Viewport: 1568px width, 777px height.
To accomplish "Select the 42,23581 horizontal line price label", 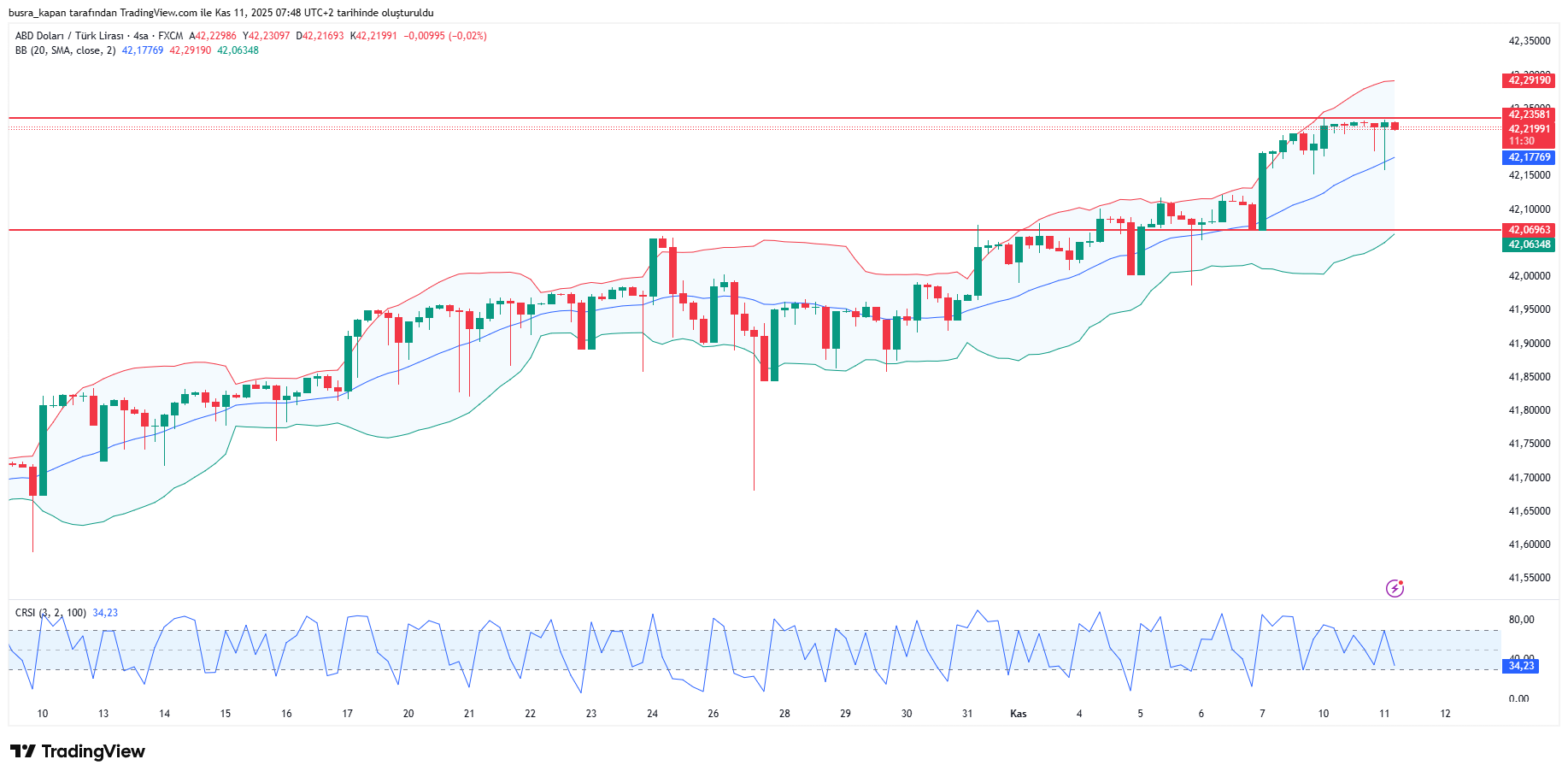I will (x=1529, y=115).
